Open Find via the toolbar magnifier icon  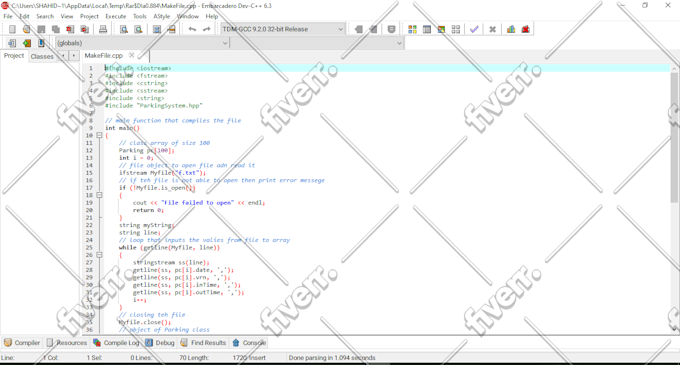124,29
